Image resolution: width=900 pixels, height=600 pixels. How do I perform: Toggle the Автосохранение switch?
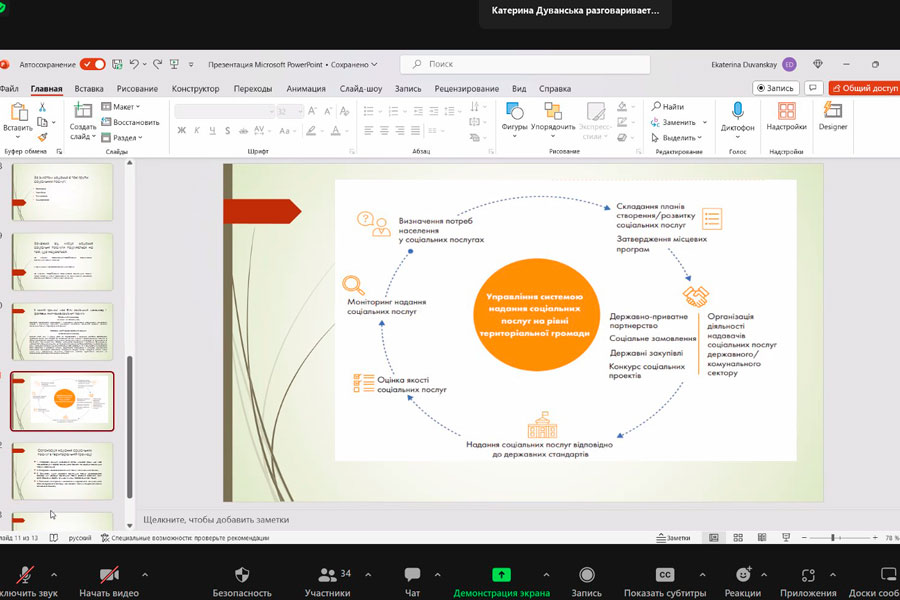click(x=92, y=64)
